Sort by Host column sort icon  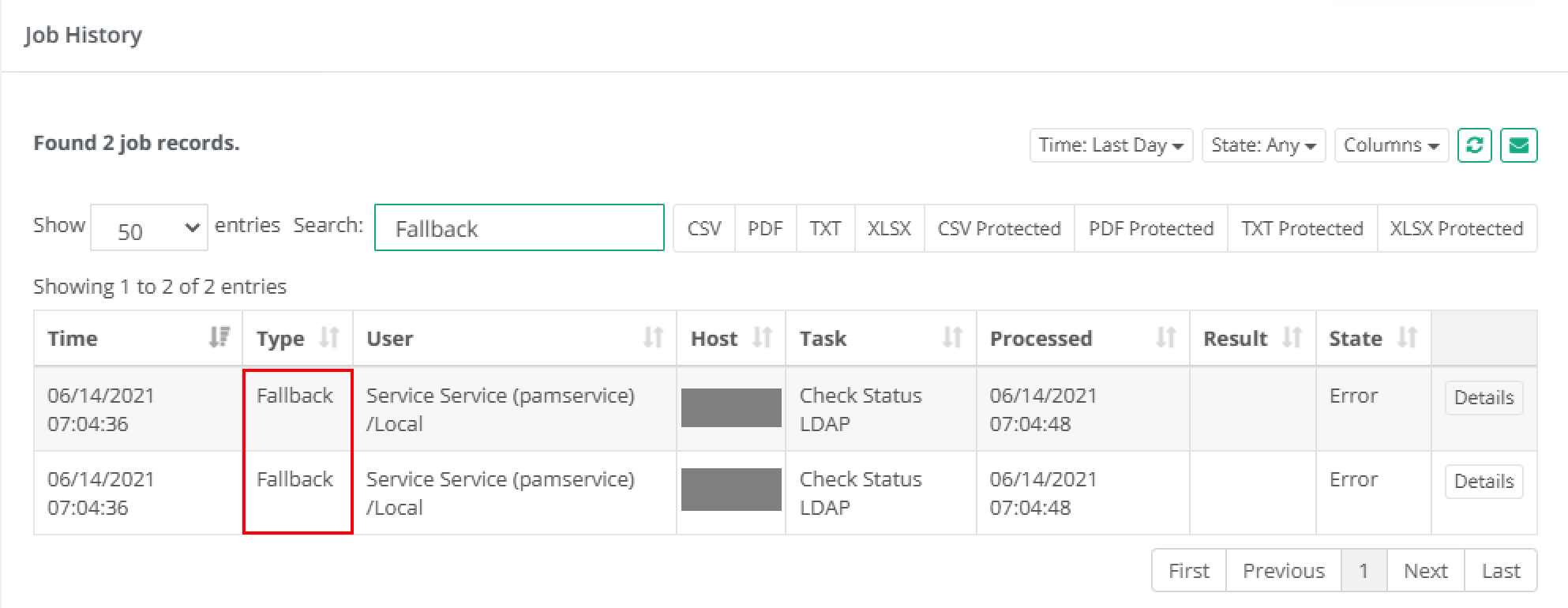[762, 338]
